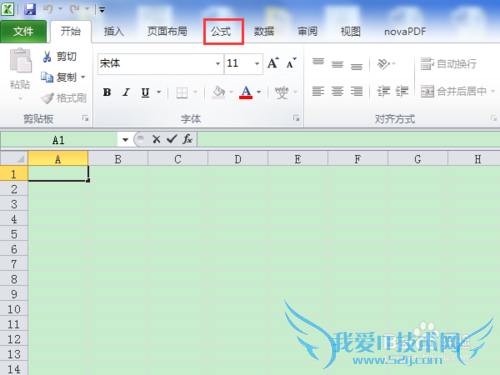The height and width of the screenshot is (375, 500).
Task: Click the formula bar input area
Action: [349, 140]
